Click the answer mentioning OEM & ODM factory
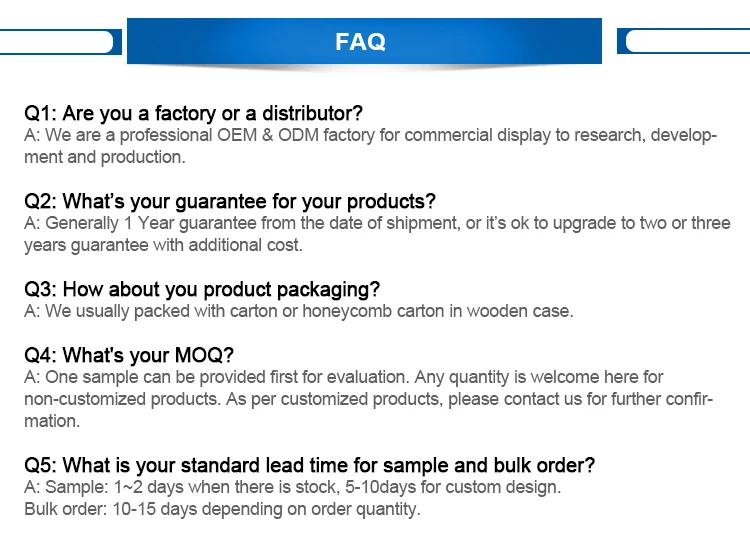The width and height of the screenshot is (750, 542). click(370, 135)
